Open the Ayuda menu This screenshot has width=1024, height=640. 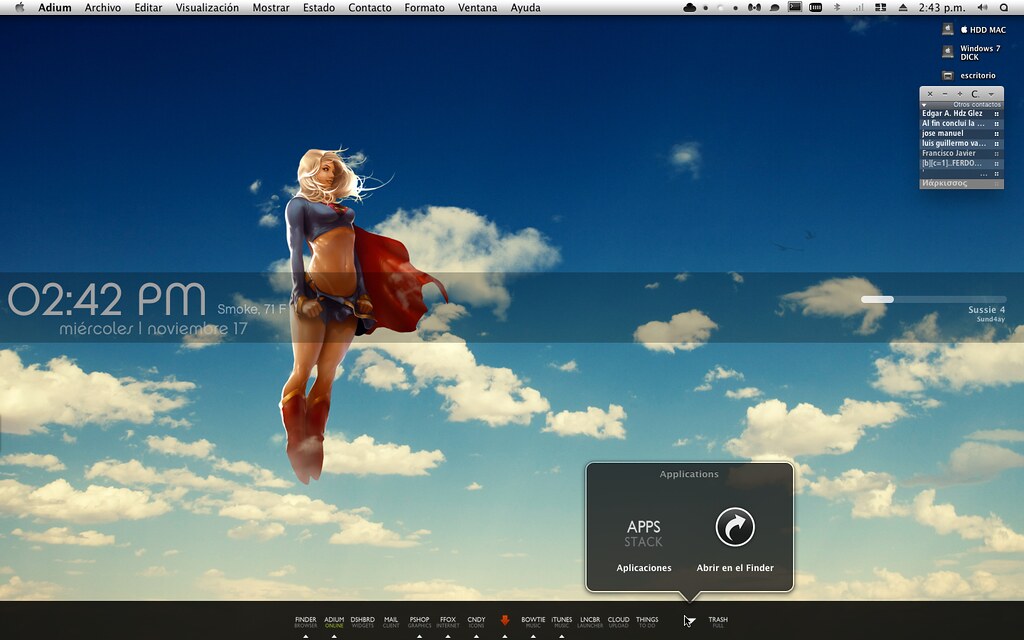pos(526,8)
